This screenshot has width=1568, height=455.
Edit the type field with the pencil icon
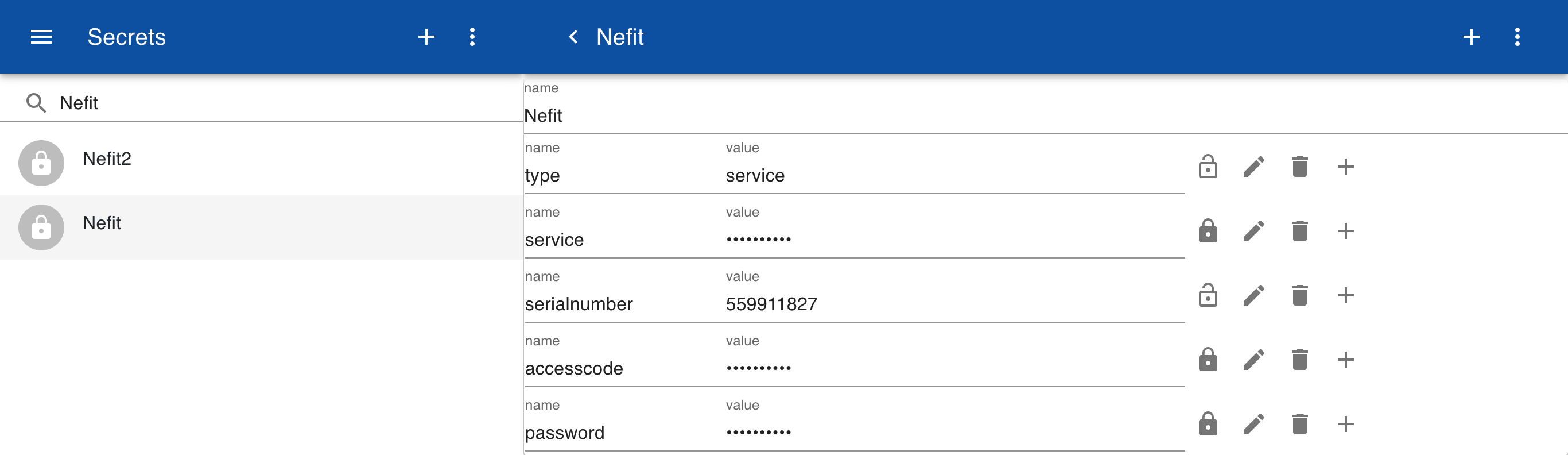pyautogui.click(x=1253, y=166)
